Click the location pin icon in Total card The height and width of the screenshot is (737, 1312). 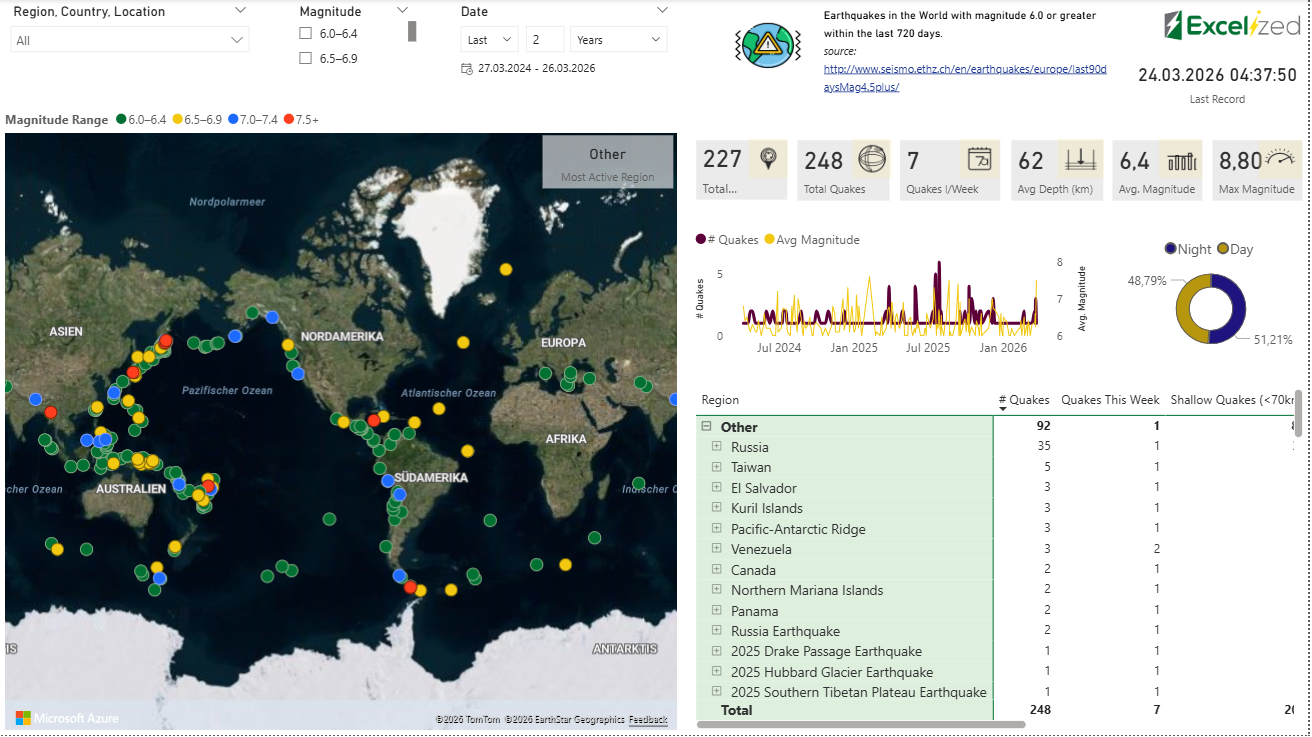pos(768,159)
